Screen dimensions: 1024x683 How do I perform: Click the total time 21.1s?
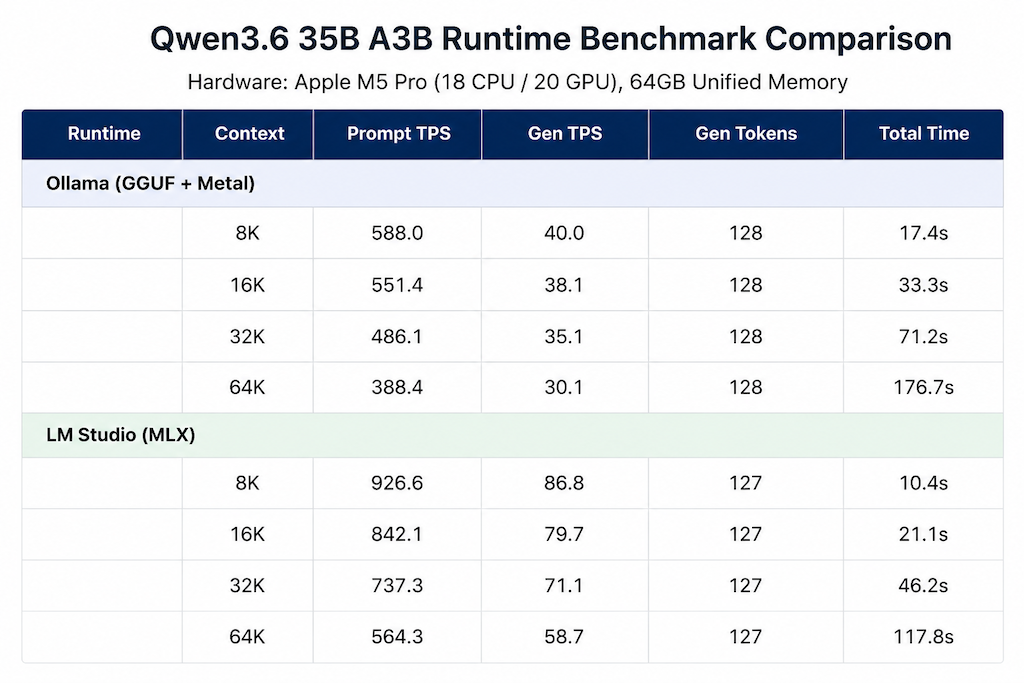[923, 534]
